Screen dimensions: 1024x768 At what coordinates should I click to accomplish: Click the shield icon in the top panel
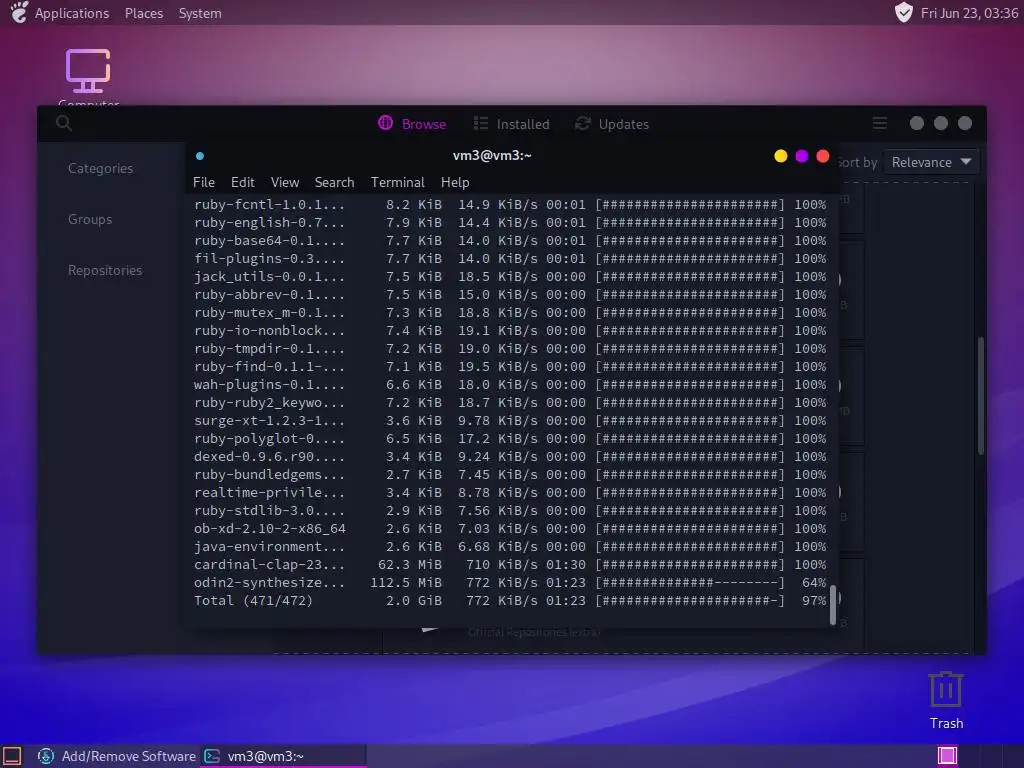(x=904, y=12)
